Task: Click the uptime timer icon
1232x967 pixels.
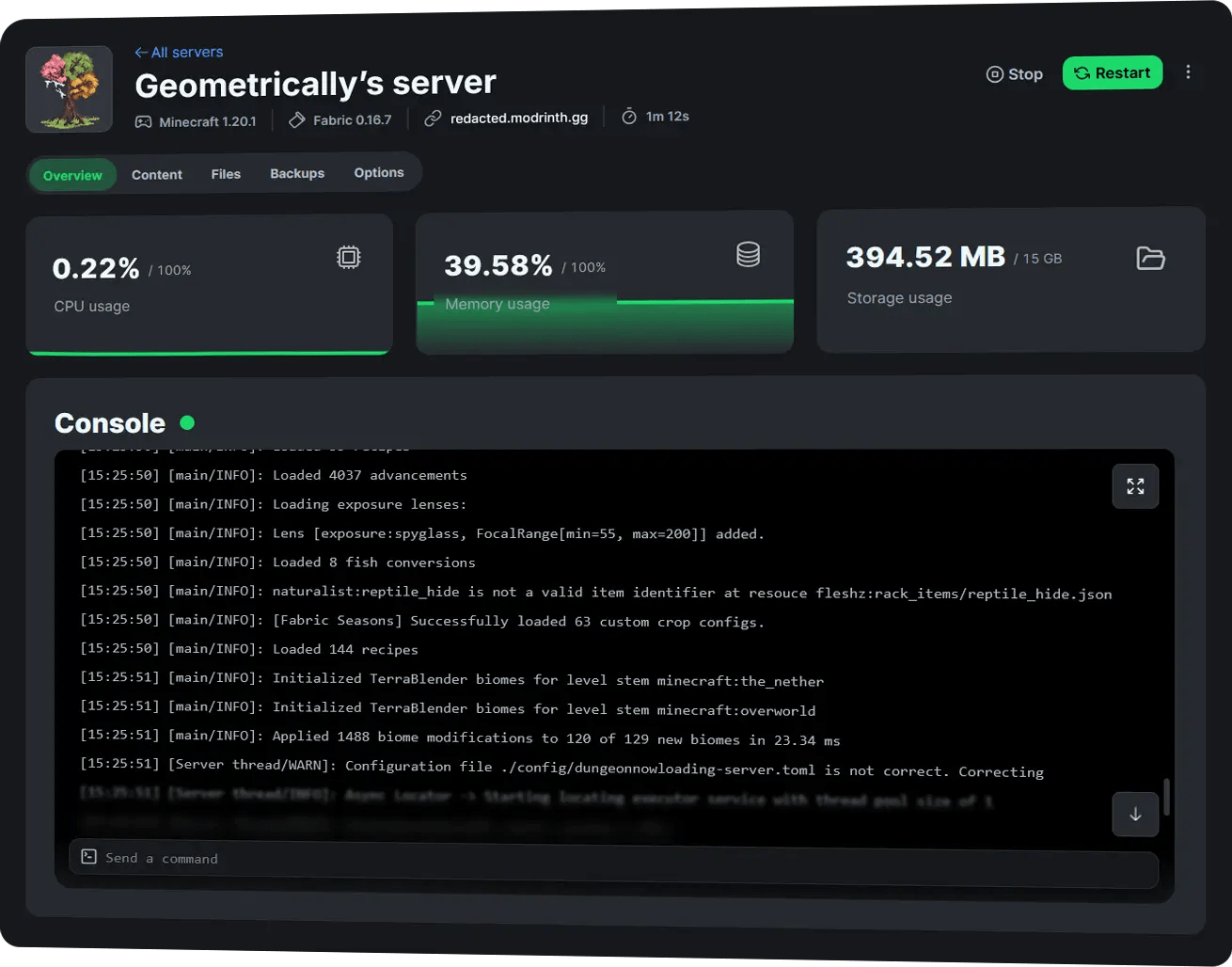Action: point(629,117)
